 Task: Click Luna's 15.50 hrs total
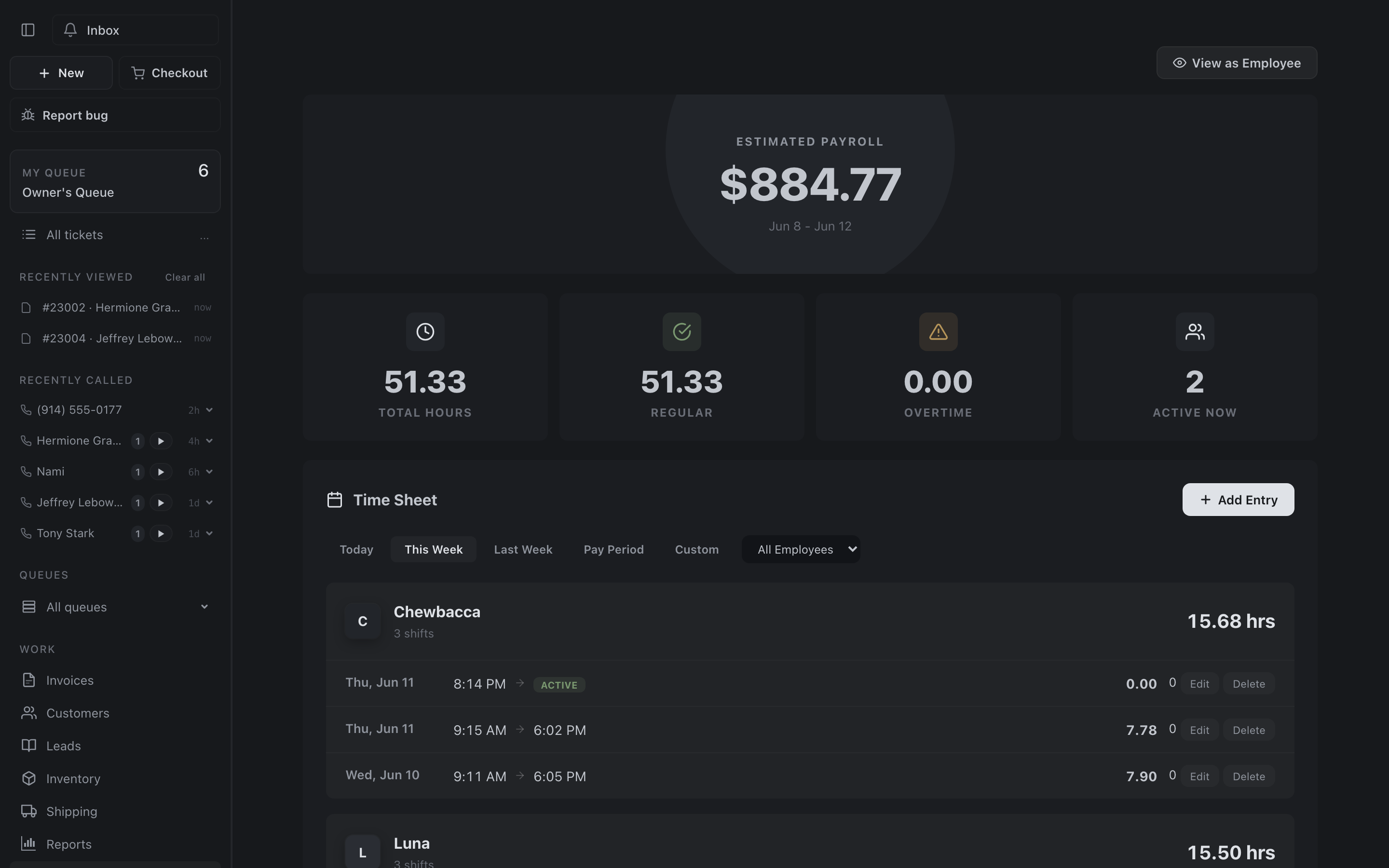coord(1231,853)
